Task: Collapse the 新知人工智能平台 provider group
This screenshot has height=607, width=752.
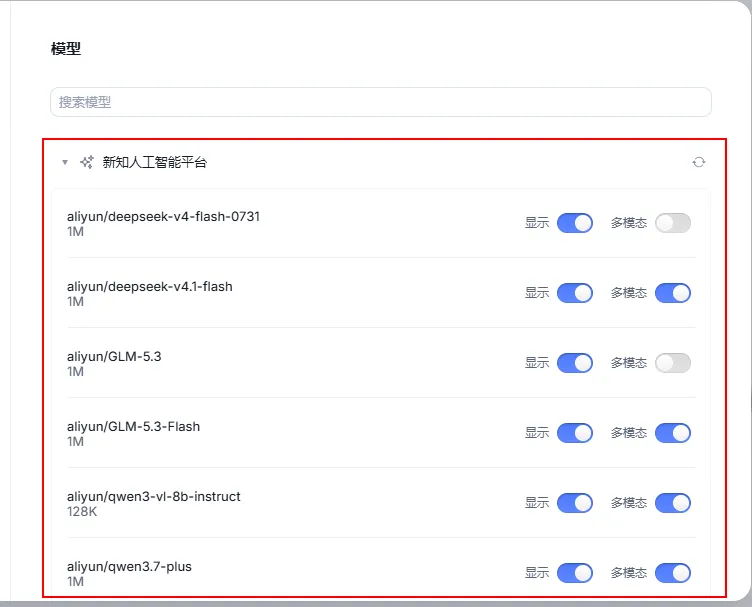Action: click(65, 163)
